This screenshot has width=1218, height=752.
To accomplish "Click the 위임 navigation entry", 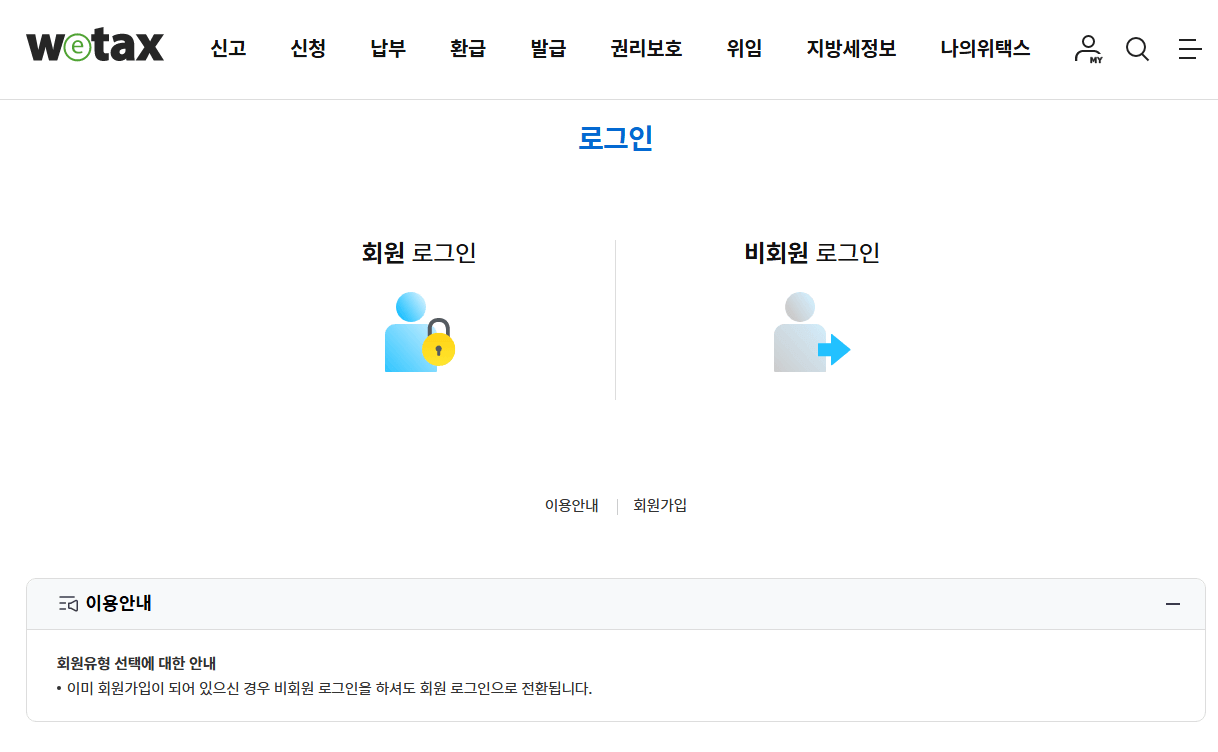I will pyautogui.click(x=744, y=49).
